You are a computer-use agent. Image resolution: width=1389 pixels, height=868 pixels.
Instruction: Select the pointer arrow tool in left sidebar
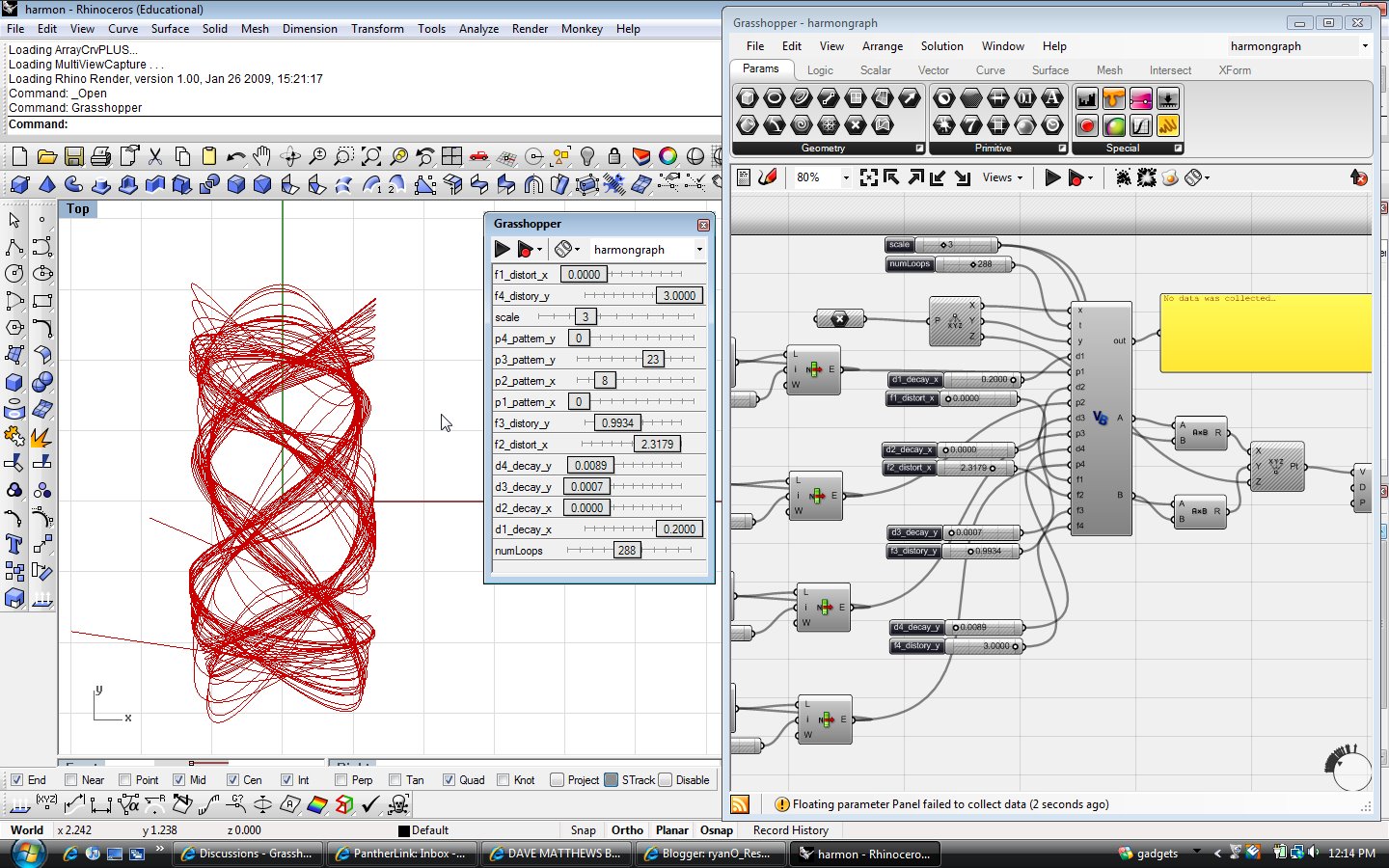click(14, 220)
